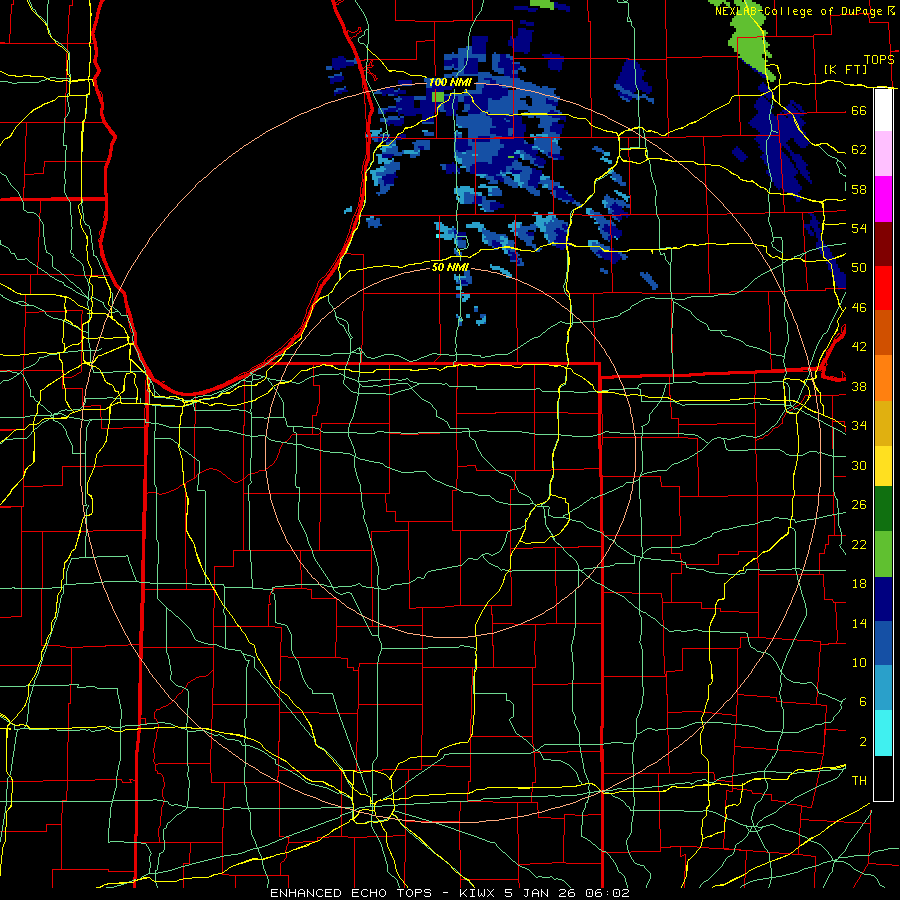The height and width of the screenshot is (900, 900).
Task: Click the magenta legend swatch near 58
Action: [883, 199]
